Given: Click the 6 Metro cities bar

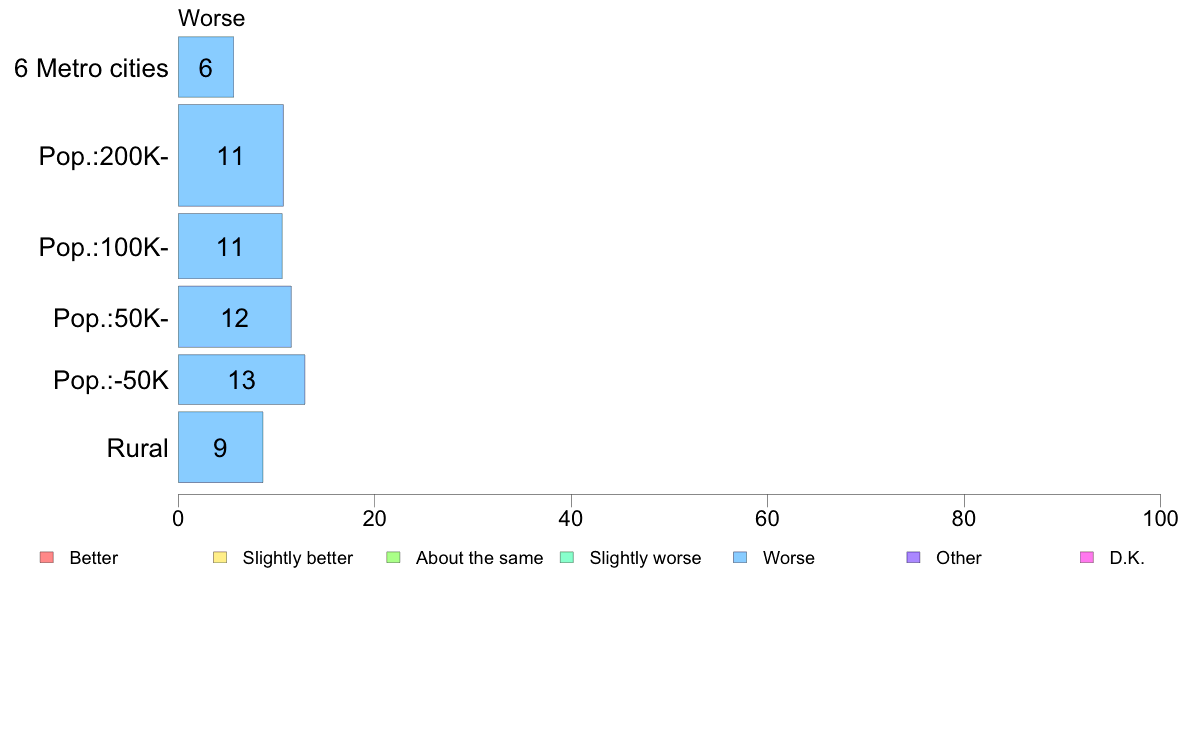Looking at the screenshot, I should (206, 67).
